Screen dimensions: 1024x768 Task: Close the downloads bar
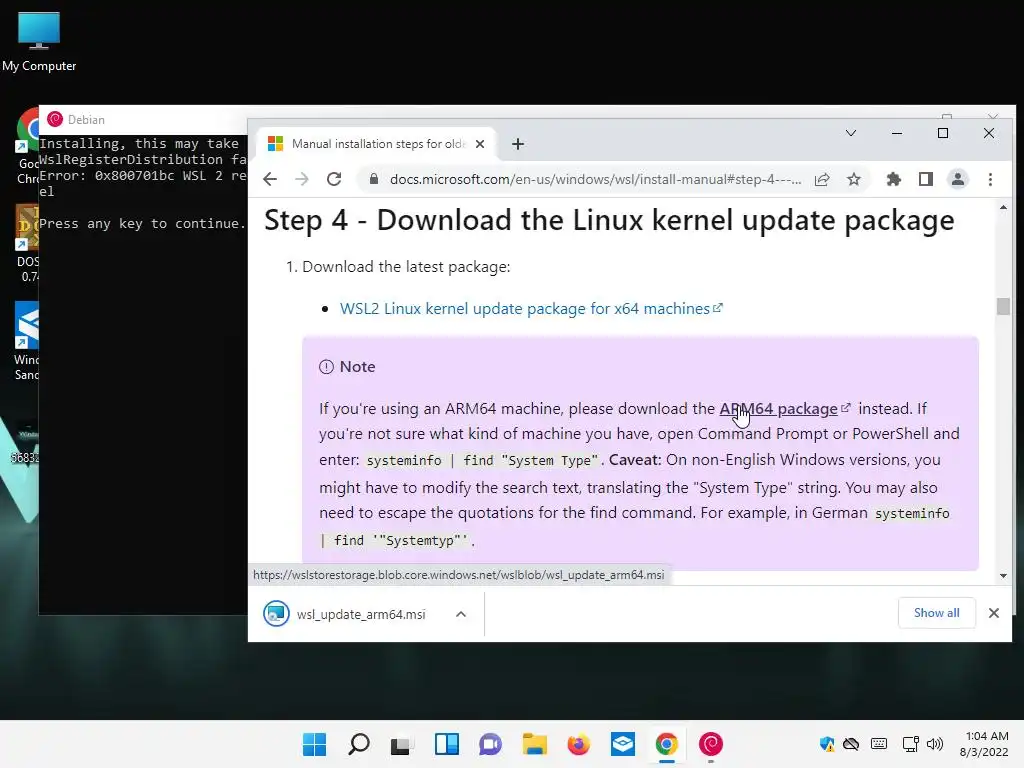point(993,613)
